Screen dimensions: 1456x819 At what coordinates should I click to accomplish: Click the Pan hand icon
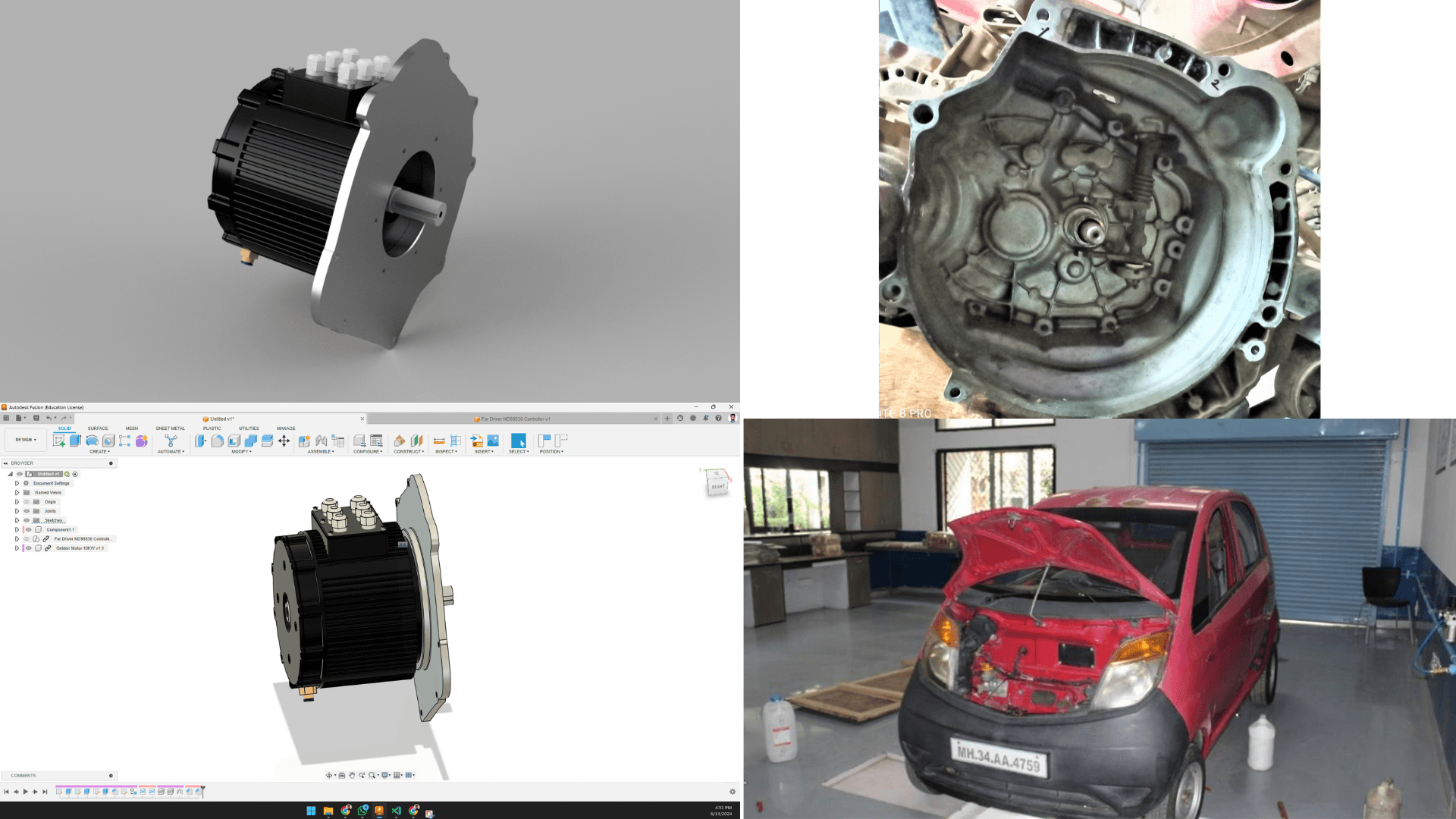tap(352, 775)
